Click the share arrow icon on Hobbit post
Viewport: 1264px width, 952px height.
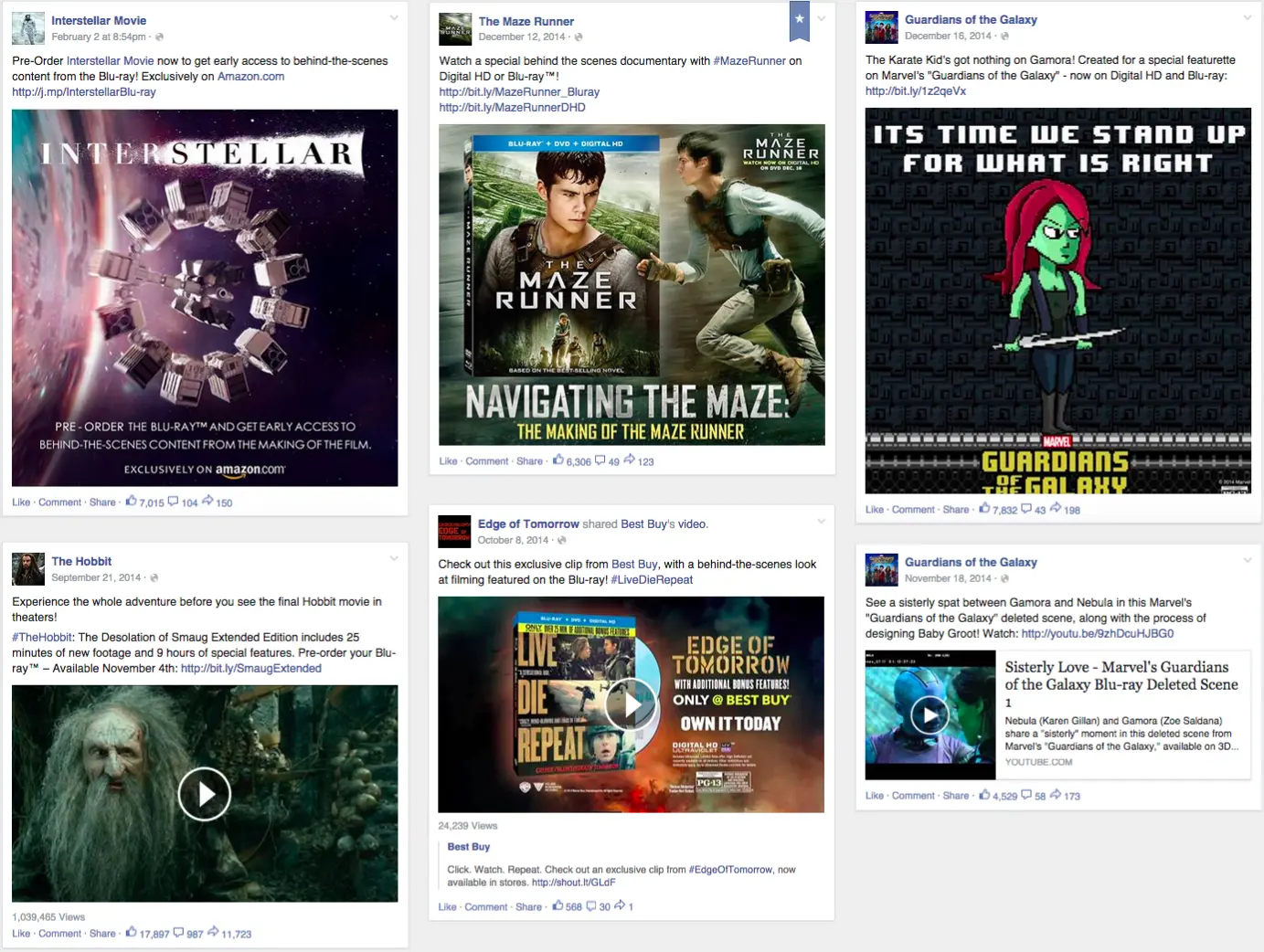point(213,933)
